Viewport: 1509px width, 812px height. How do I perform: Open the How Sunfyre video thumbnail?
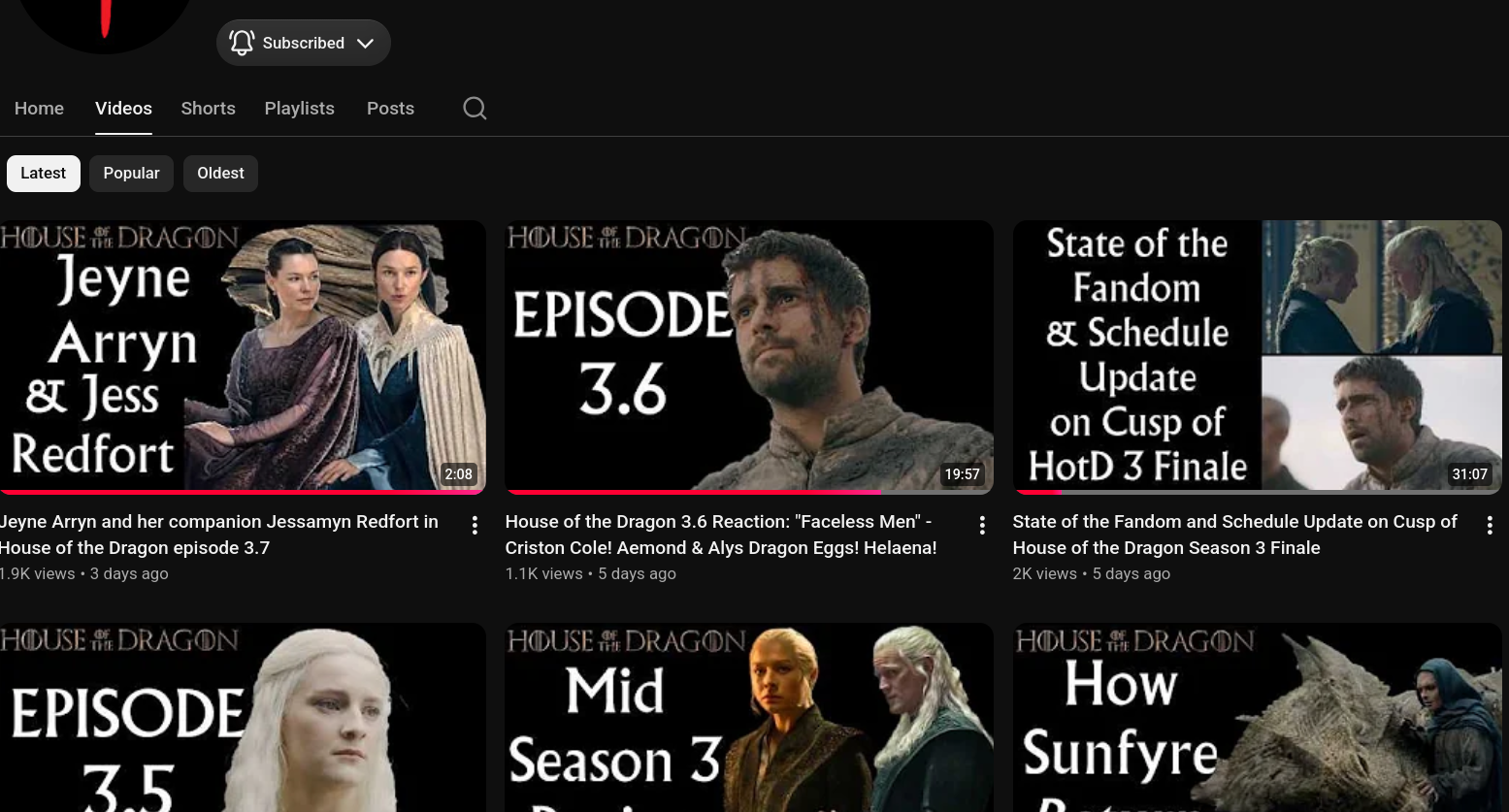point(1258,717)
